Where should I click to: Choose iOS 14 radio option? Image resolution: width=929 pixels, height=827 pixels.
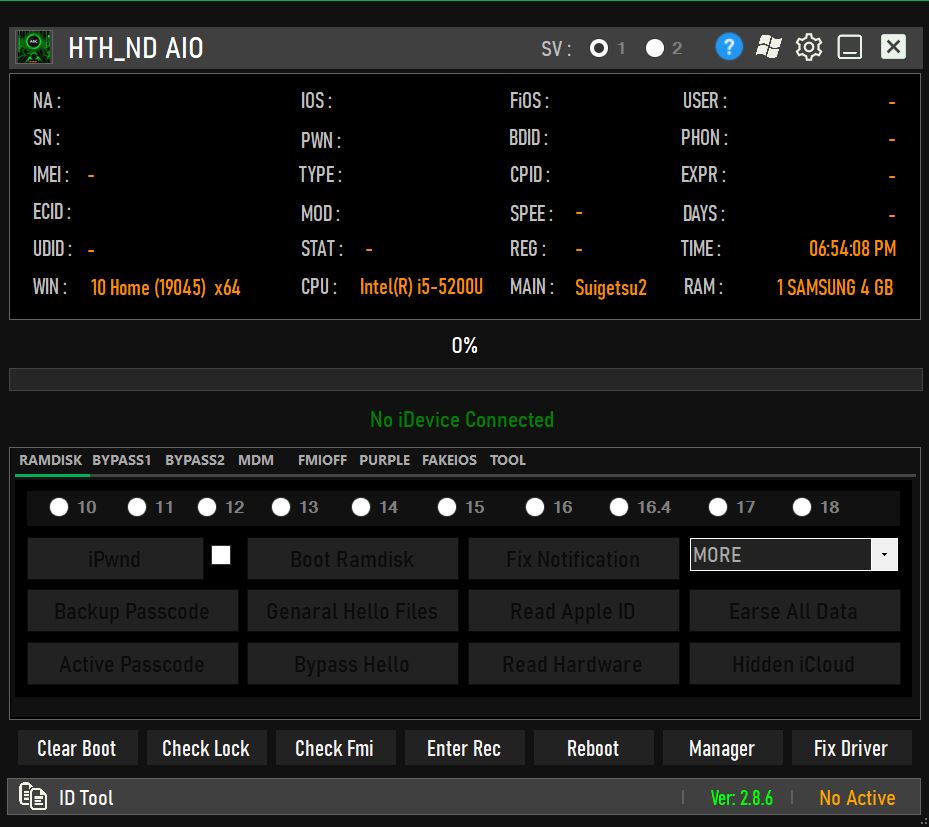coord(361,507)
